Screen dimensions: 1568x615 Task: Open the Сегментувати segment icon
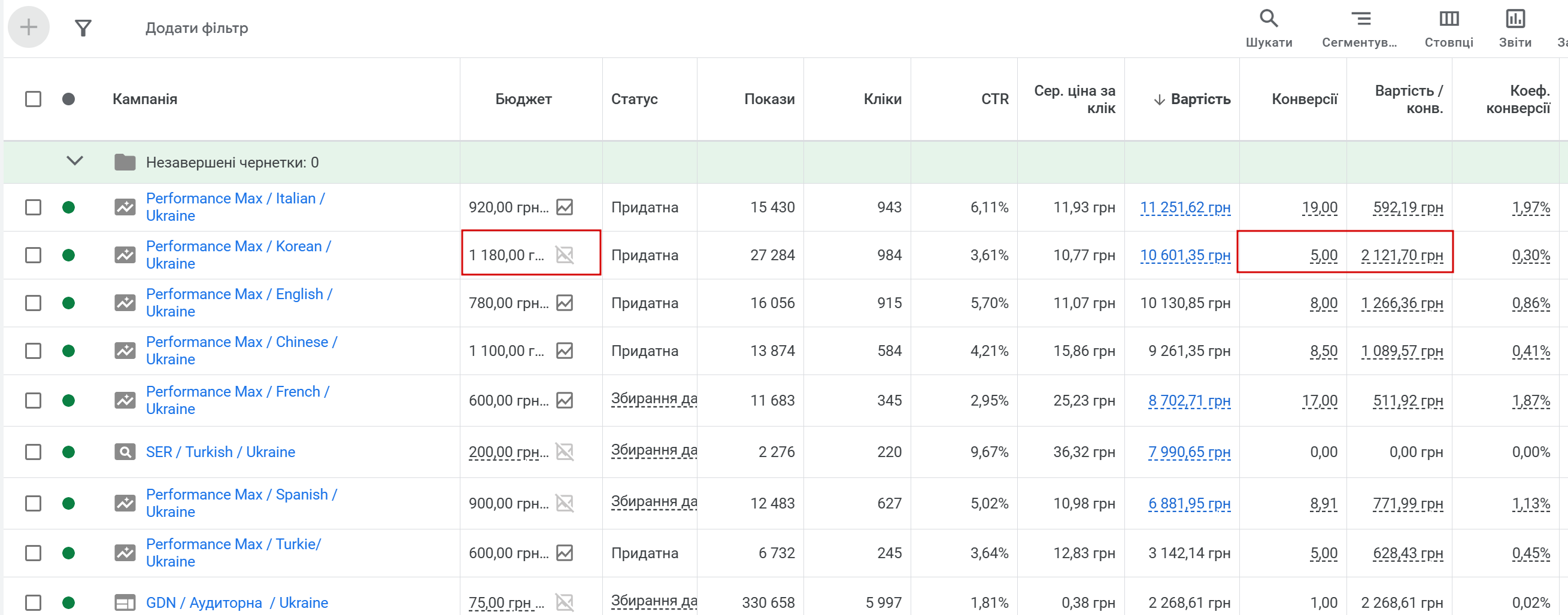[1361, 19]
